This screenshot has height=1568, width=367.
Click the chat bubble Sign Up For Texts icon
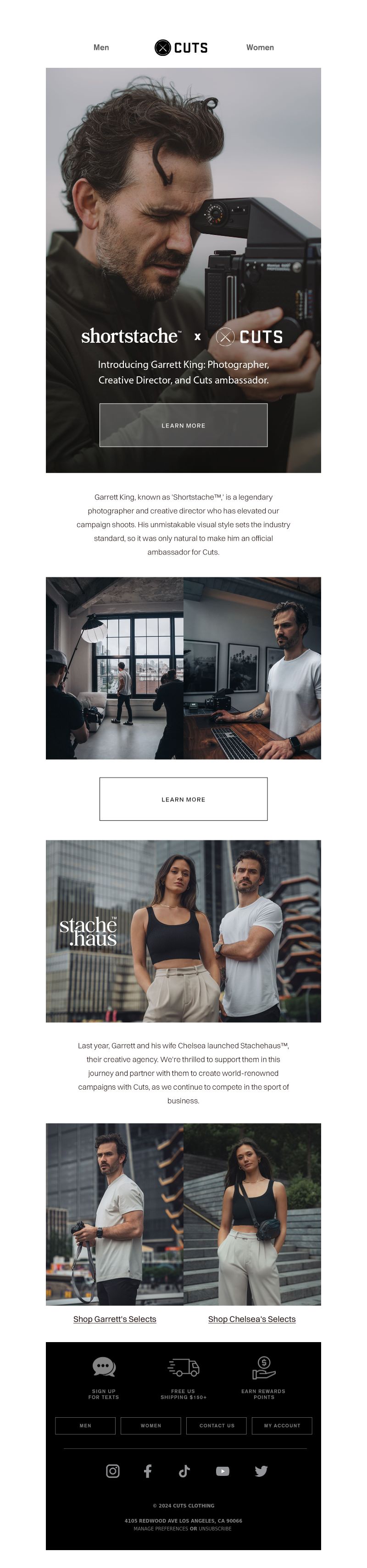104,1366
